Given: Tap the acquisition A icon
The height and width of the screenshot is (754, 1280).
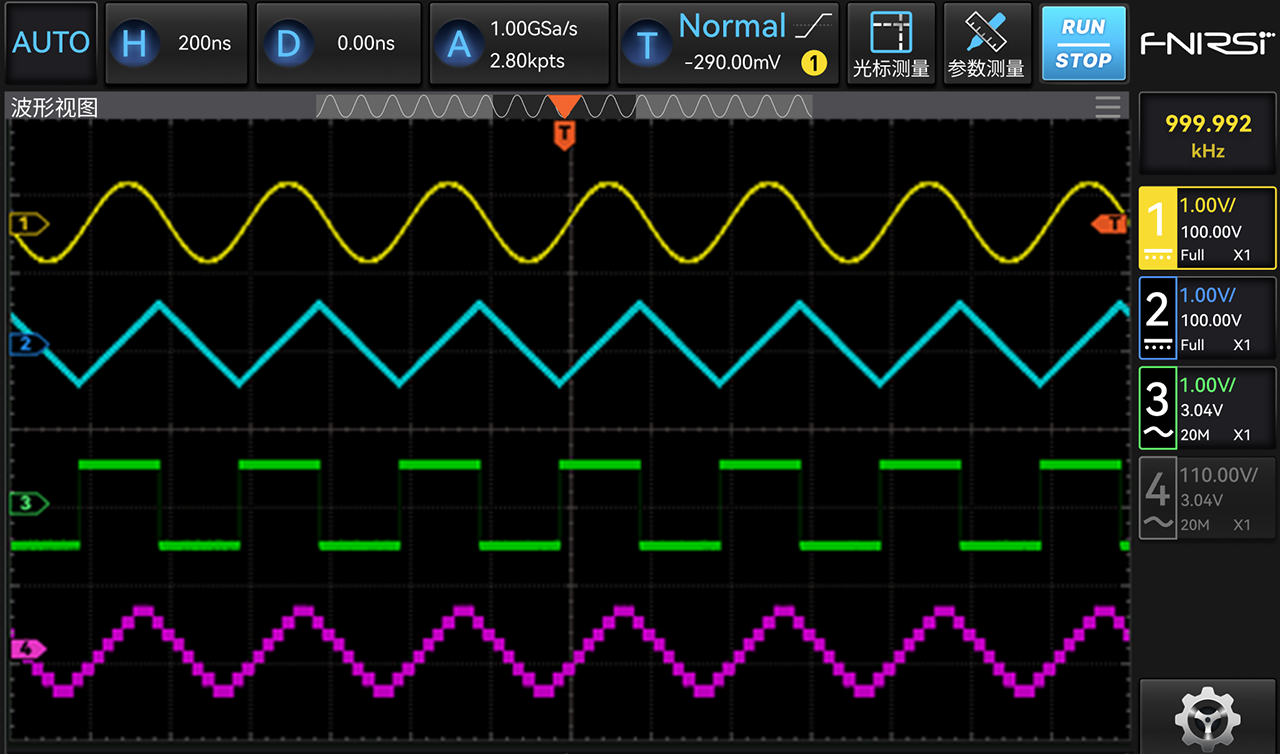Looking at the screenshot, I should click(x=459, y=43).
